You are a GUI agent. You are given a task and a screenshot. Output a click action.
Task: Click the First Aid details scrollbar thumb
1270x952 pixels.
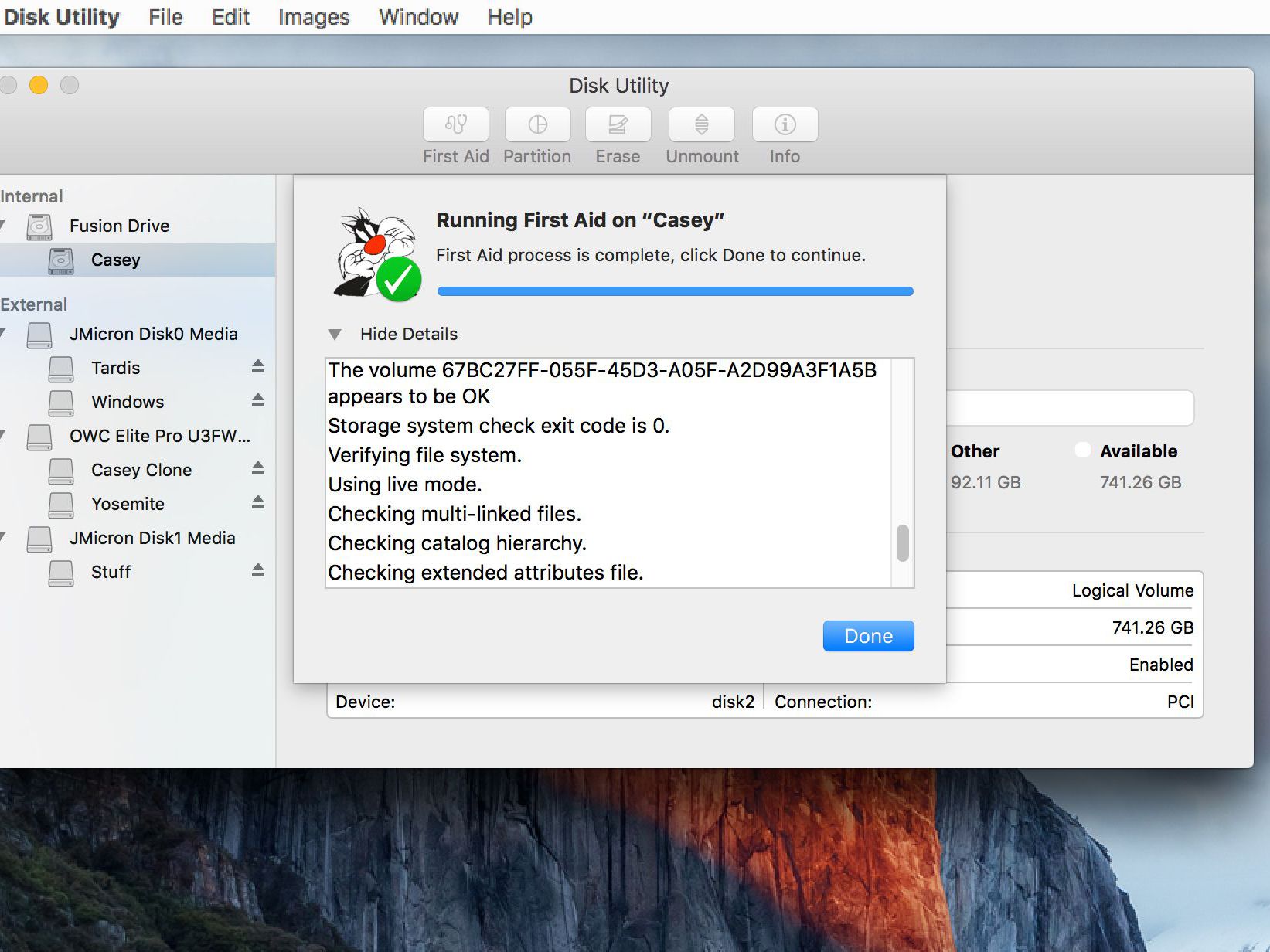click(902, 543)
